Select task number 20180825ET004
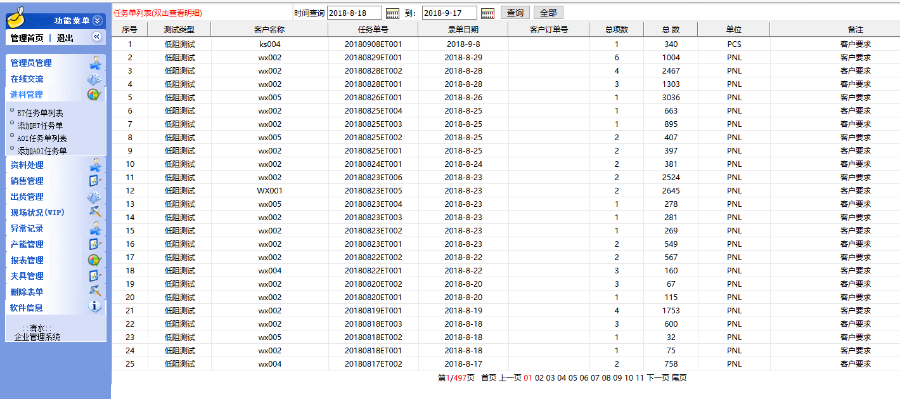 (373, 111)
